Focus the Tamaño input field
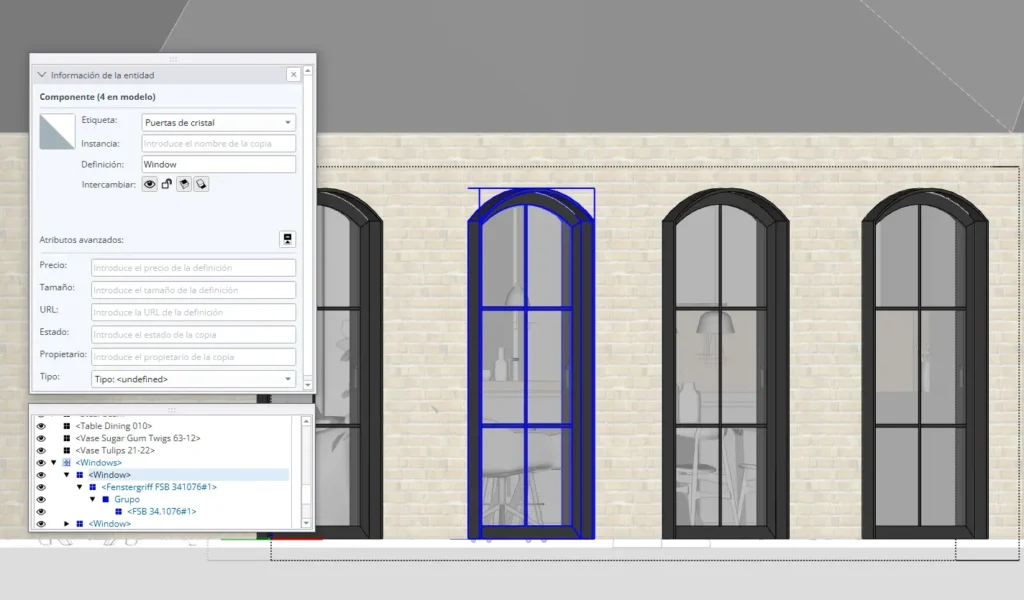This screenshot has width=1024, height=600. 193,290
